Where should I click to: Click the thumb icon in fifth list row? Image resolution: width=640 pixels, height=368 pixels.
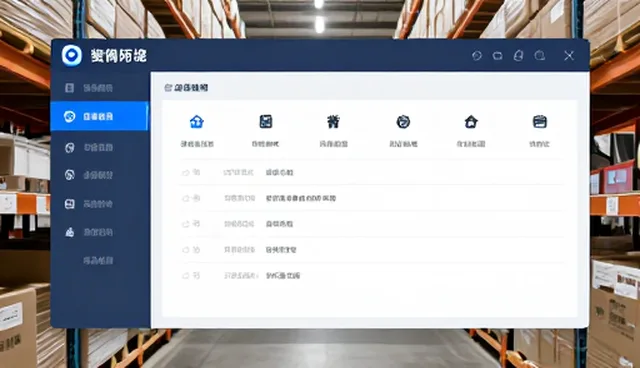point(186,276)
